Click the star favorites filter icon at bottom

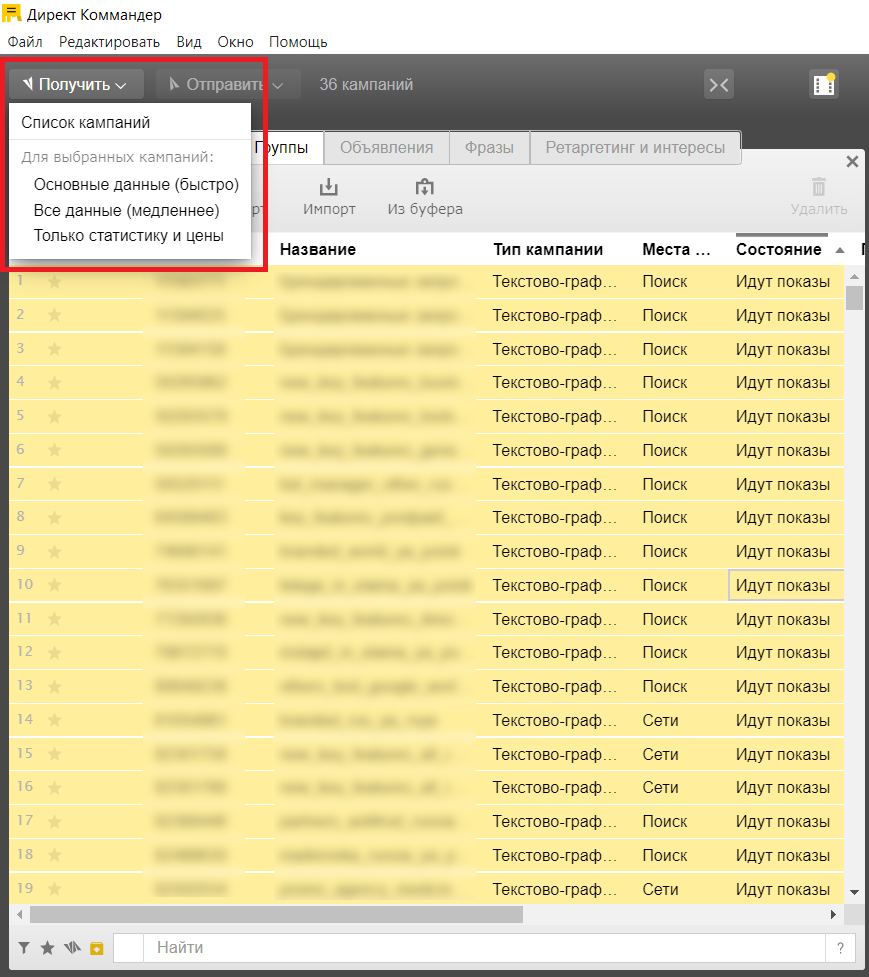pyautogui.click(x=47, y=948)
